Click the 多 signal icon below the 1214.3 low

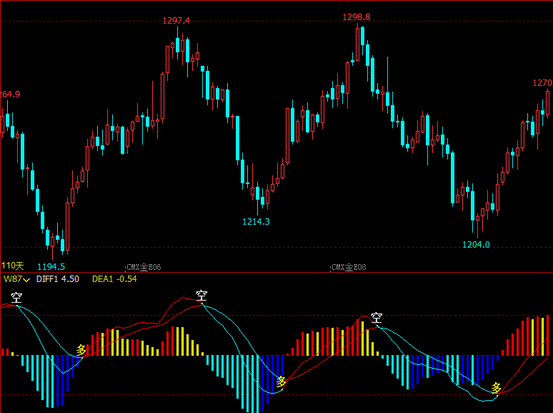click(x=281, y=382)
